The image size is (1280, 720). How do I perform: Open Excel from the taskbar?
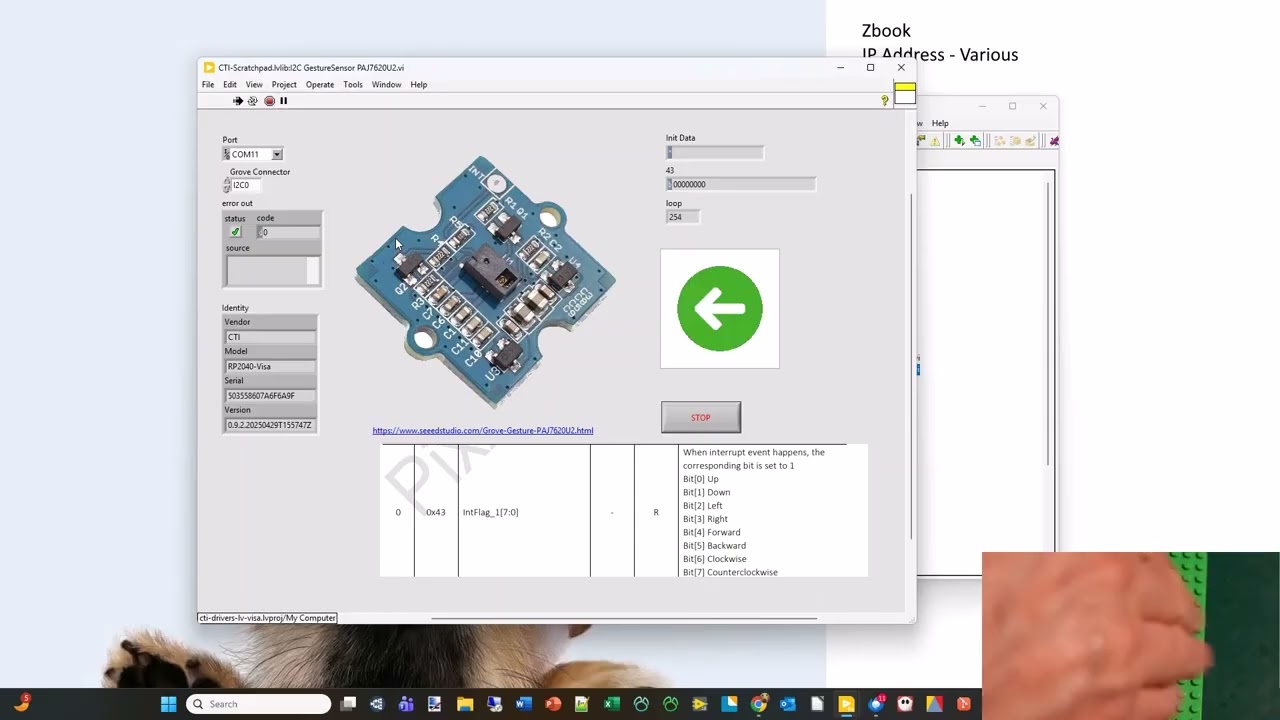611,704
